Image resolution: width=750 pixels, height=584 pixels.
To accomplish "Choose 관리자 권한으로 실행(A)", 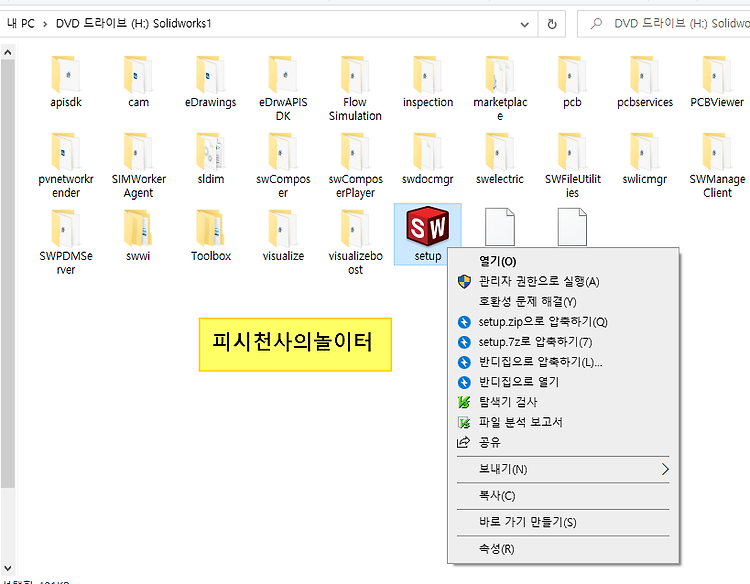I will click(x=563, y=281).
